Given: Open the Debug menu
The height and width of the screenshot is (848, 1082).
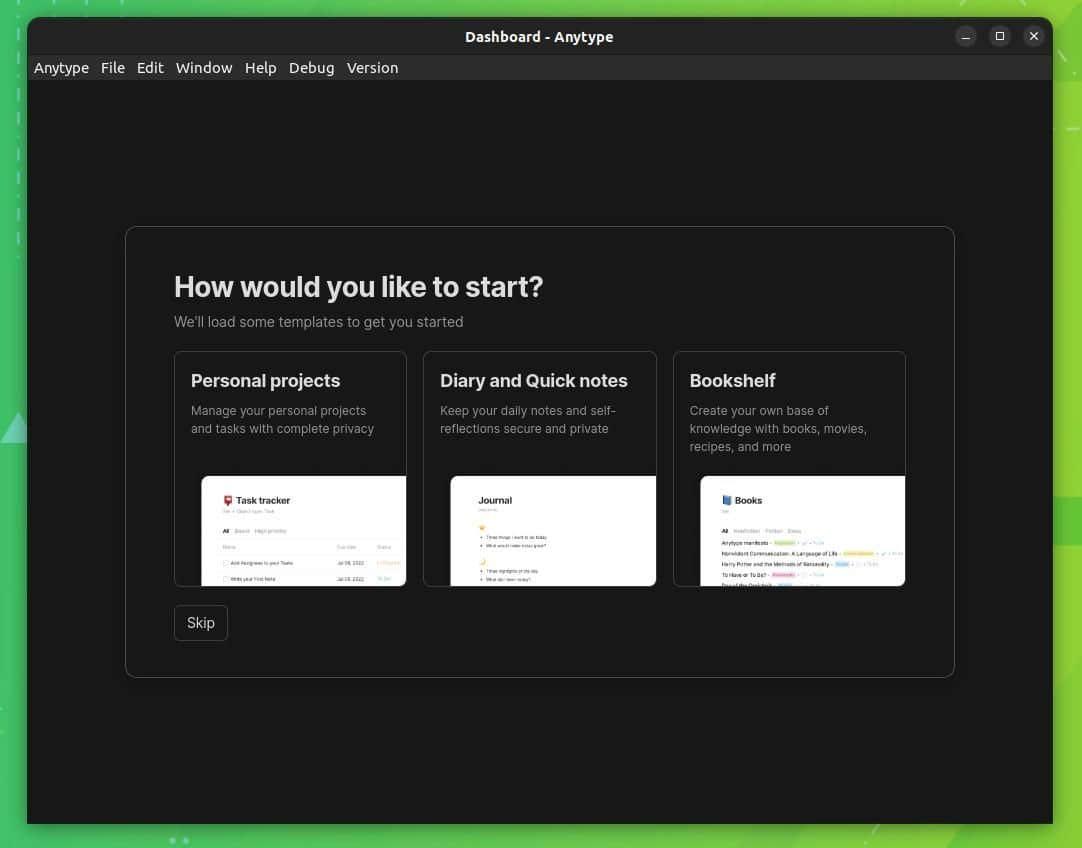Looking at the screenshot, I should coord(311,68).
